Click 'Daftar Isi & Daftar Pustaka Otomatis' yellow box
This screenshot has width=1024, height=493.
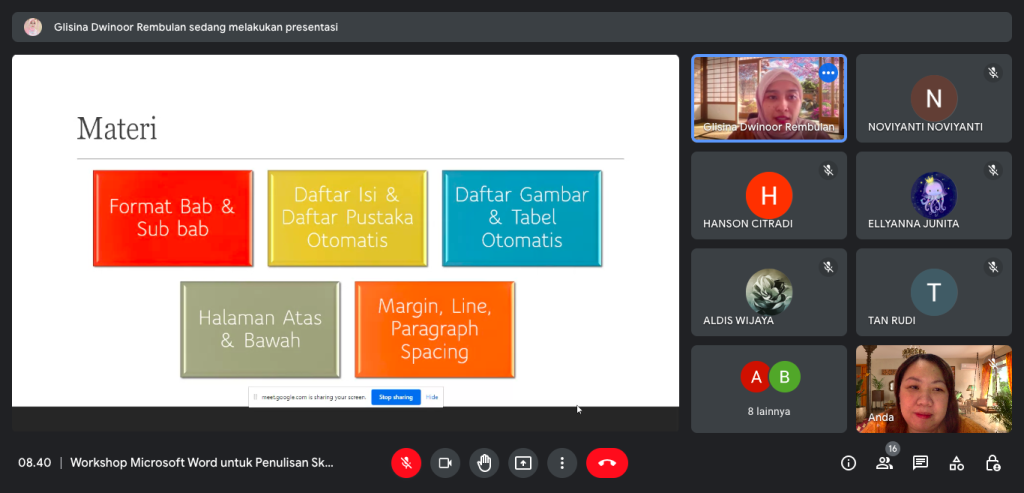(347, 218)
